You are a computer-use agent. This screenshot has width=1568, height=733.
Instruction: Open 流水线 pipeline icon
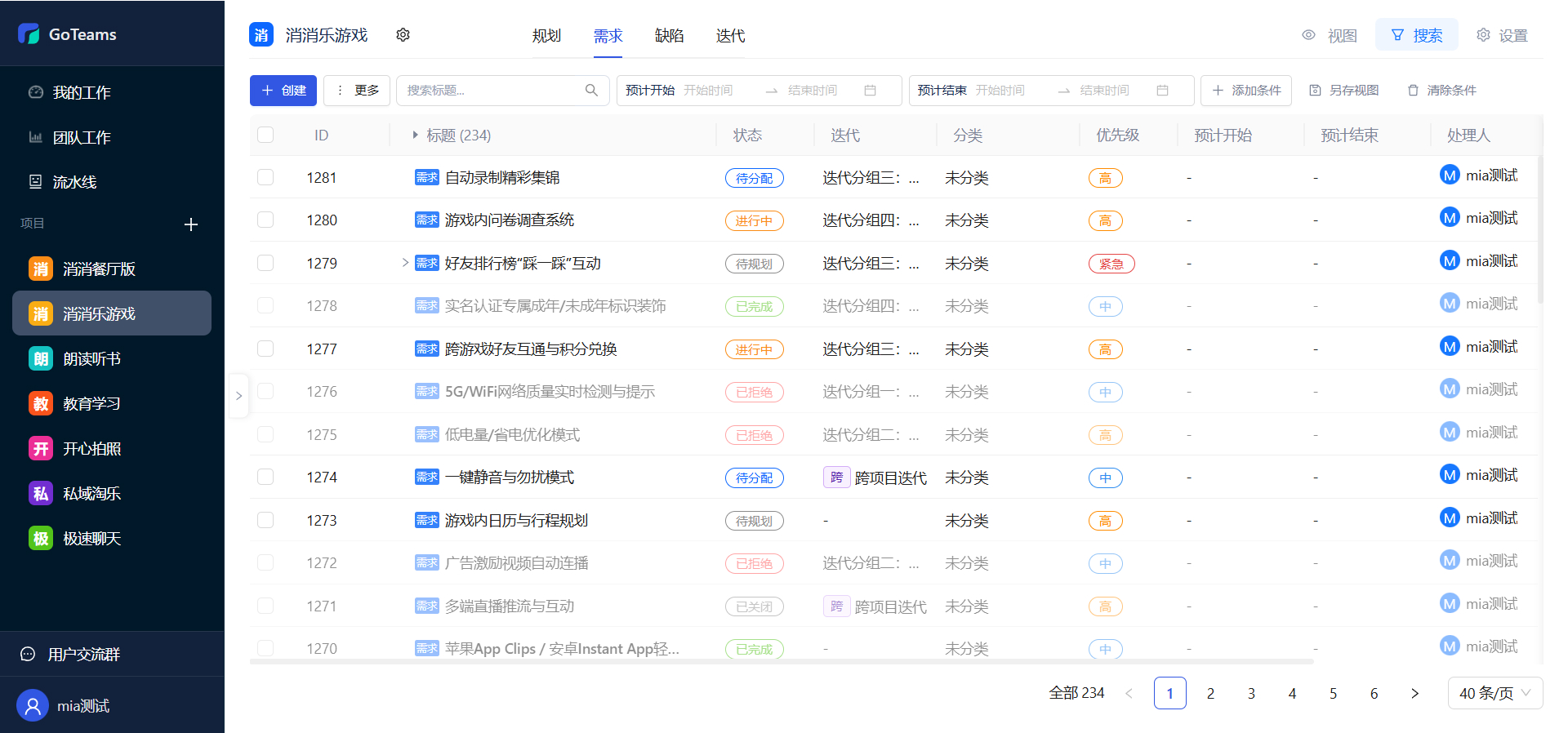(x=35, y=182)
